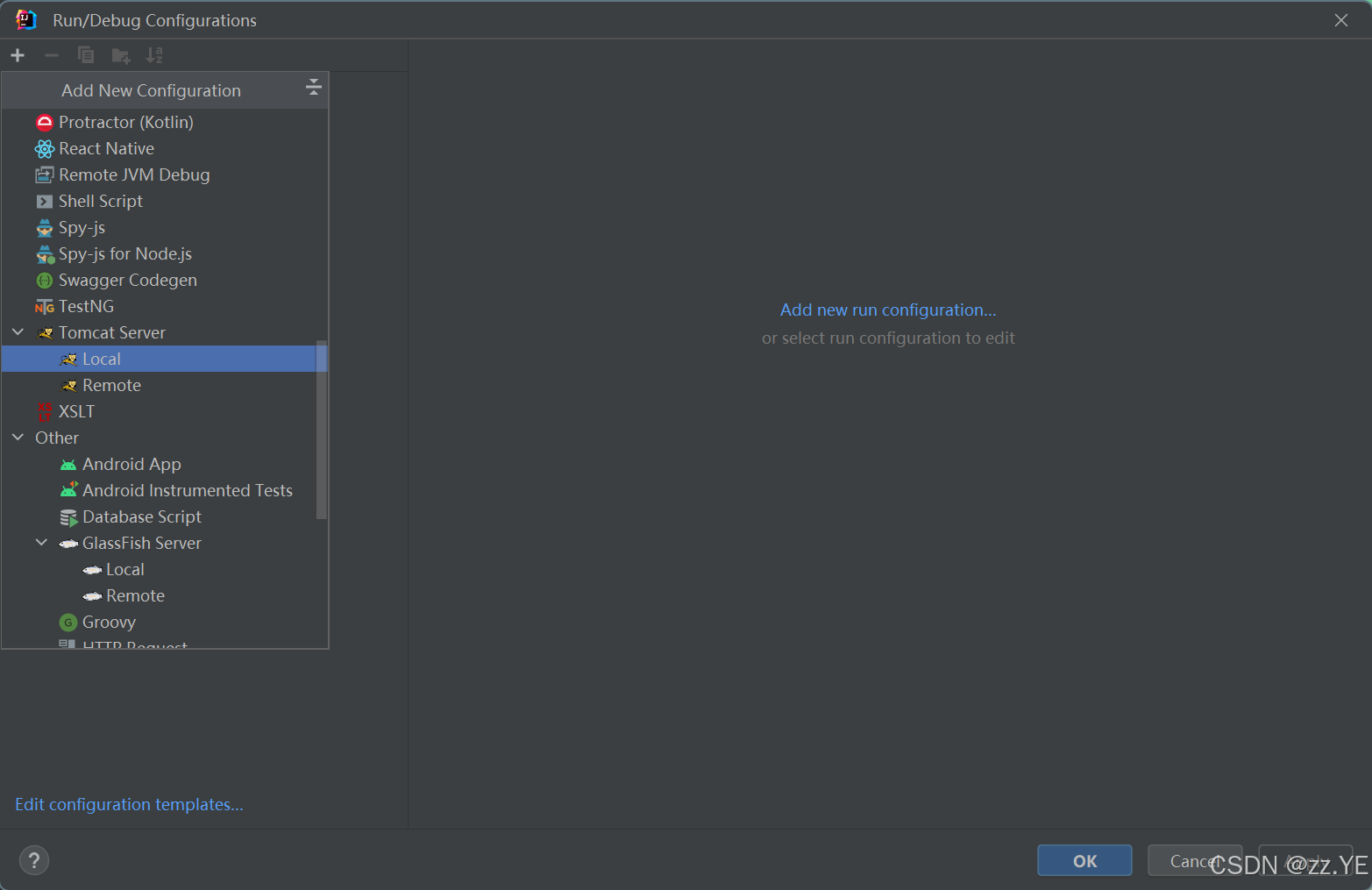Click the Database Script icon
This screenshot has width=1372, height=890.
(x=68, y=517)
